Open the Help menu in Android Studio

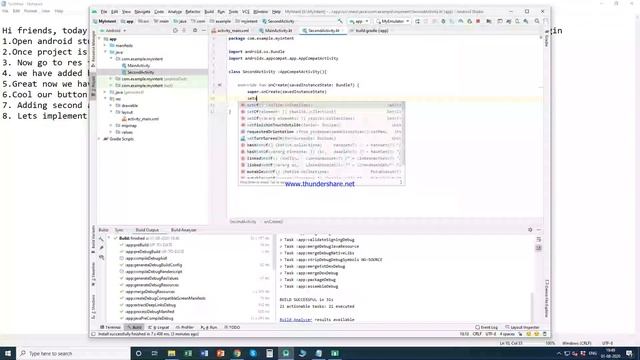[x=276, y=12]
